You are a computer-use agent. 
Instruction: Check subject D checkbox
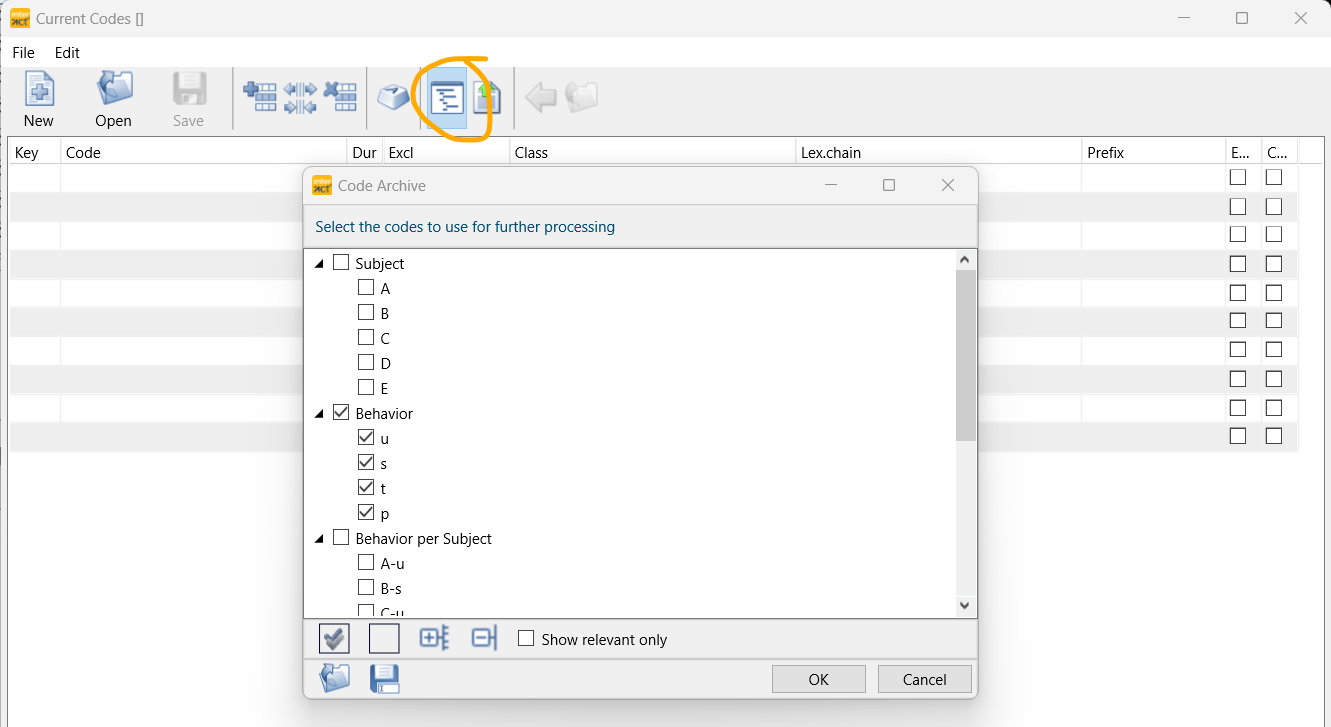pos(366,363)
